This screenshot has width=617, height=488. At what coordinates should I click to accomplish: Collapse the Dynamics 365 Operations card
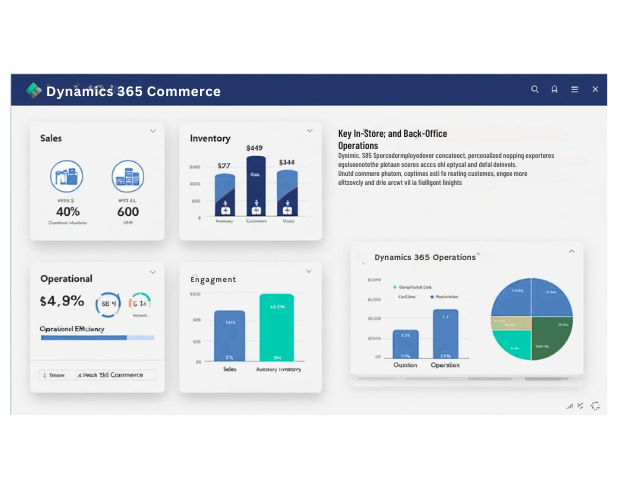572,251
